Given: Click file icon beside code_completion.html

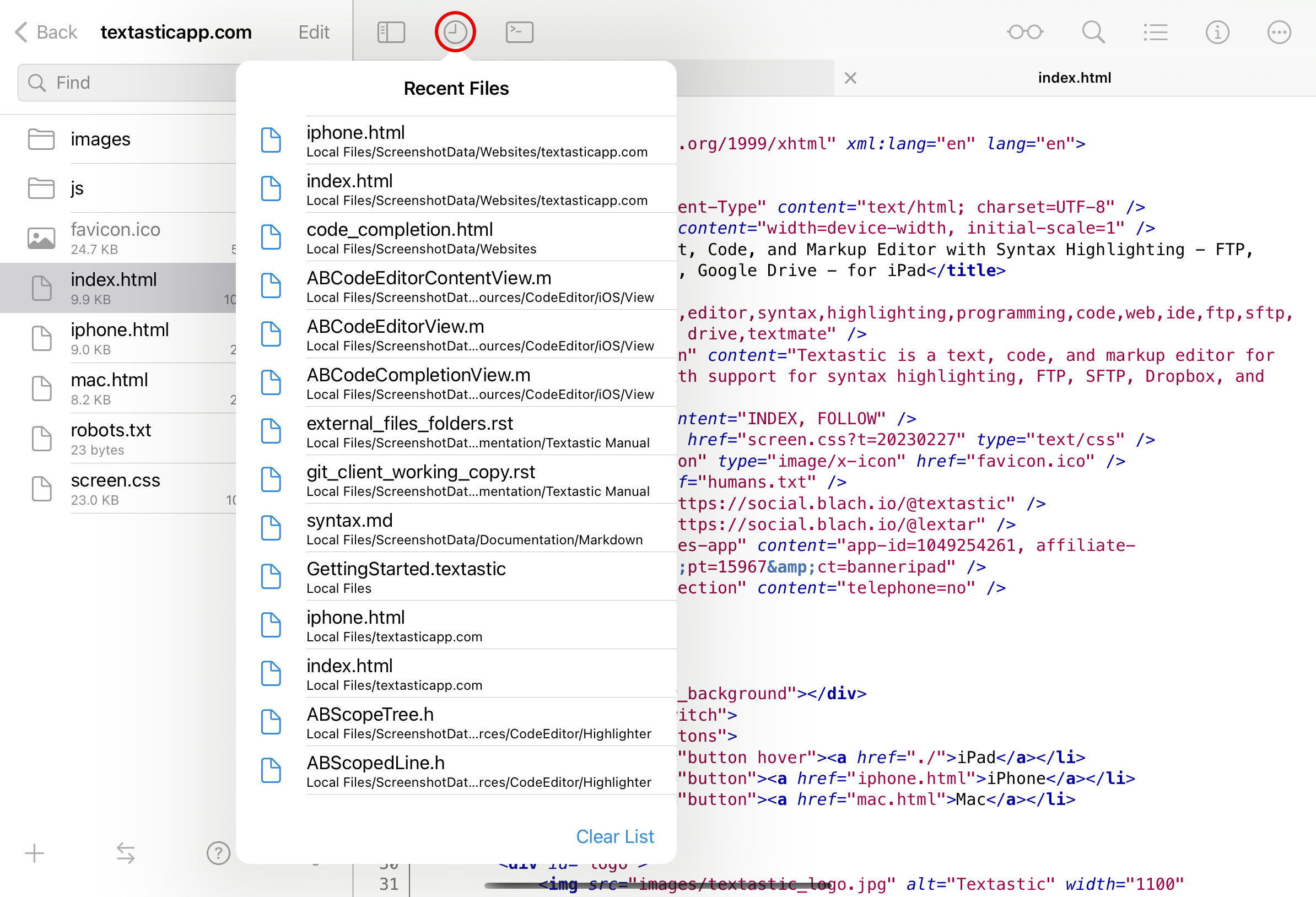Looking at the screenshot, I should 271,237.
